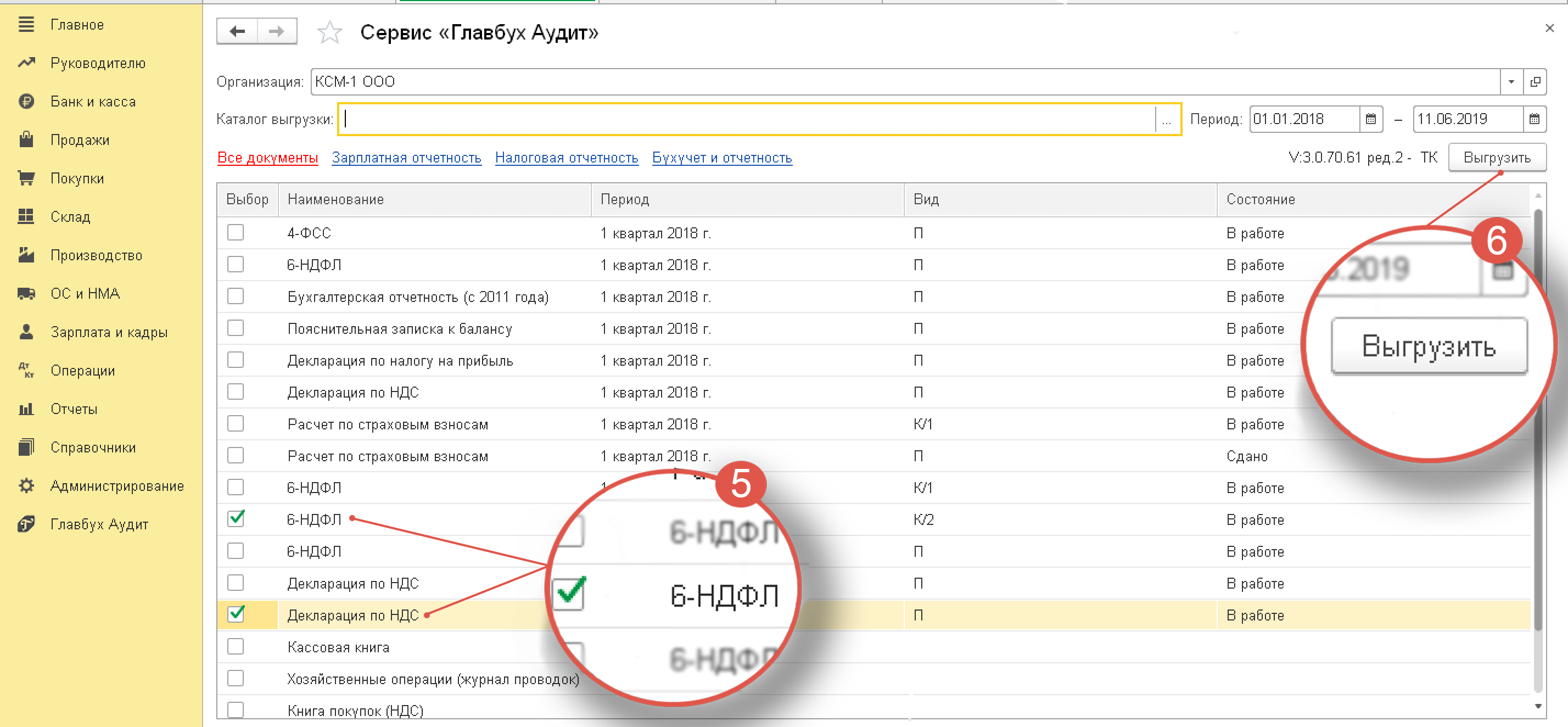
Task: Check the 4-ФСС row checkbox
Action: click(x=236, y=233)
